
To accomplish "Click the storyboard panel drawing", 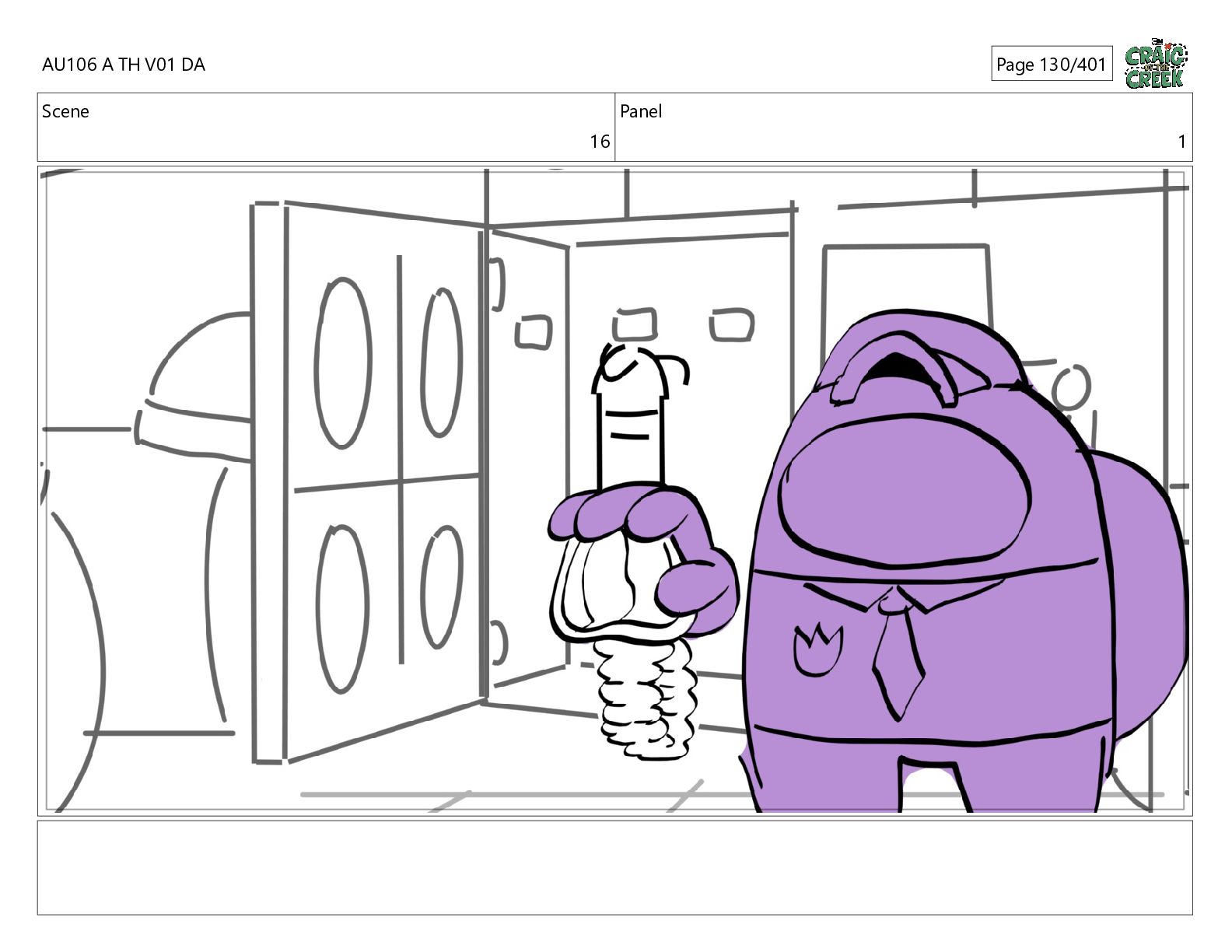I will point(615,491).
